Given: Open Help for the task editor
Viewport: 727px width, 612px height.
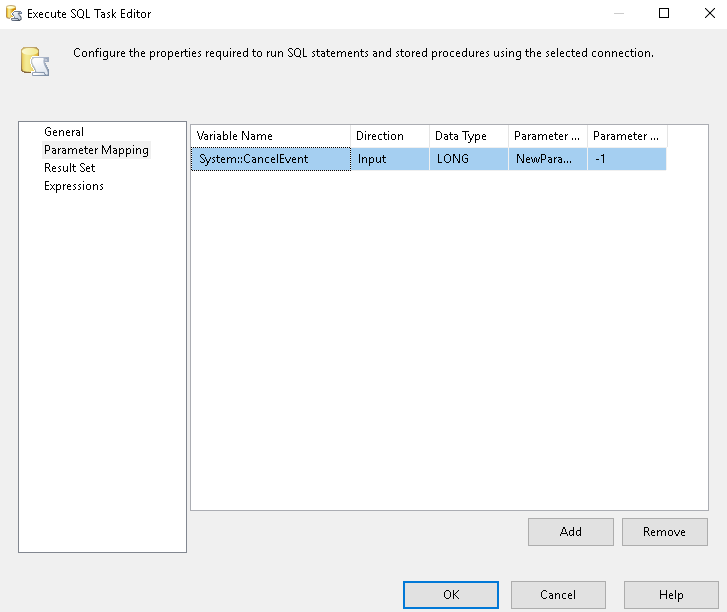Looking at the screenshot, I should click(x=670, y=595).
